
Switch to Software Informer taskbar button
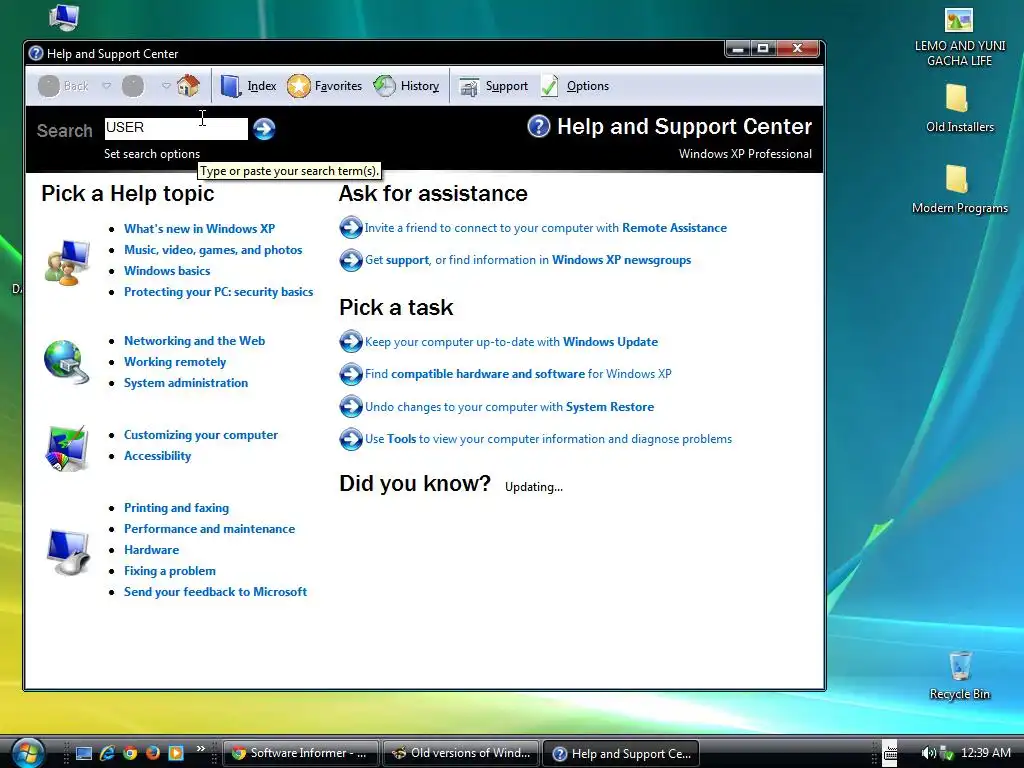point(300,753)
